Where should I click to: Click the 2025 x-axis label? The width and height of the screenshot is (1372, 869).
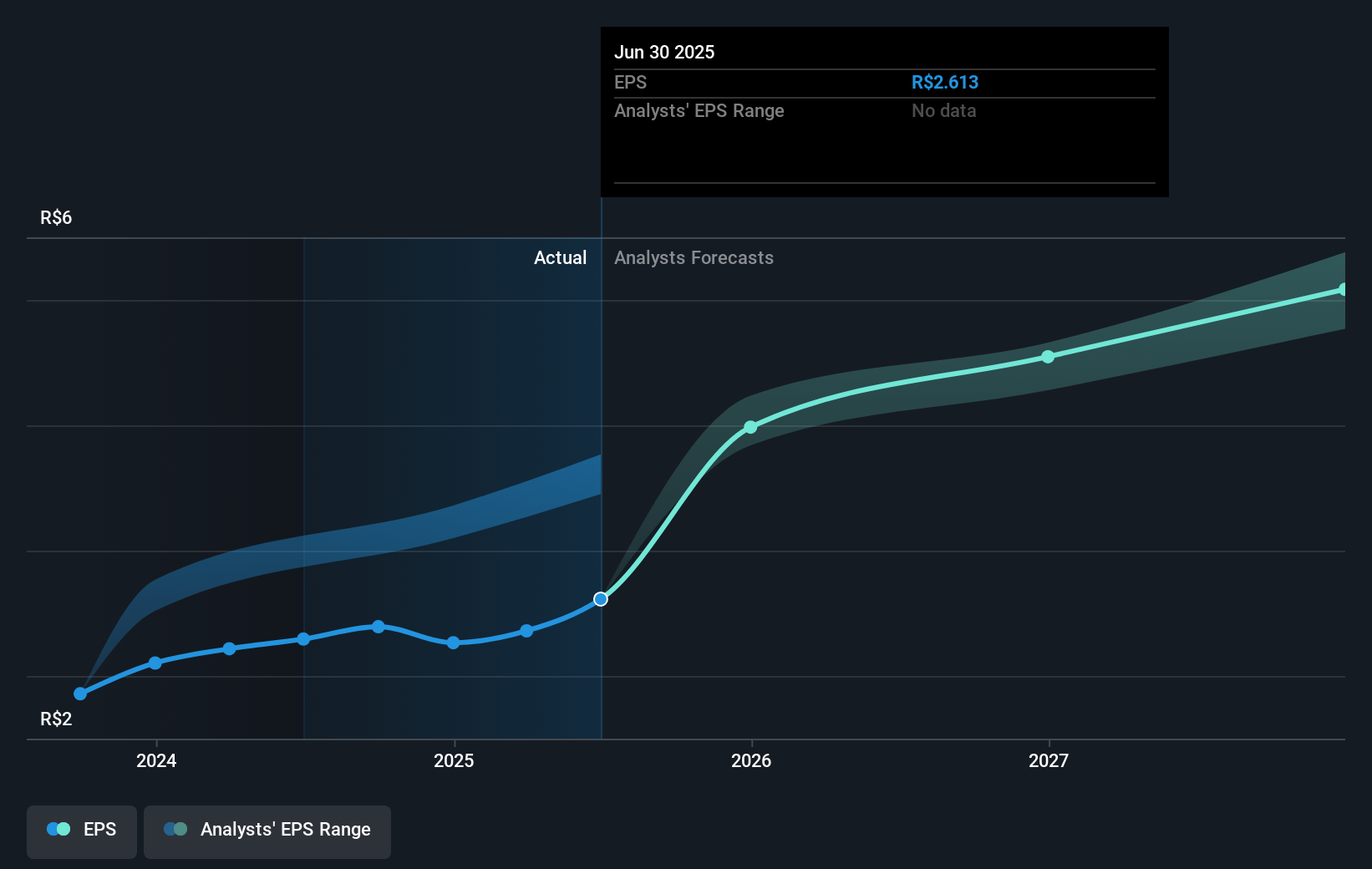point(454,760)
